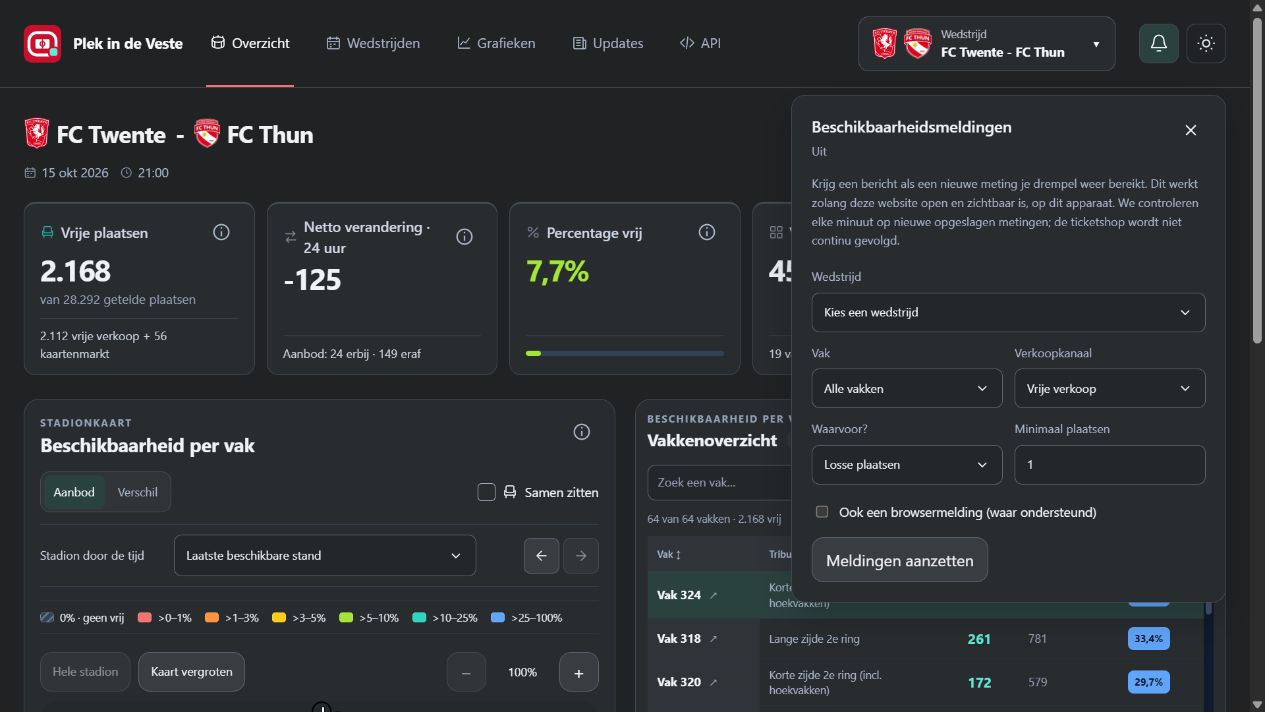Click the >0–1% red legend swatch
This screenshot has height=712, width=1265.
point(144,618)
